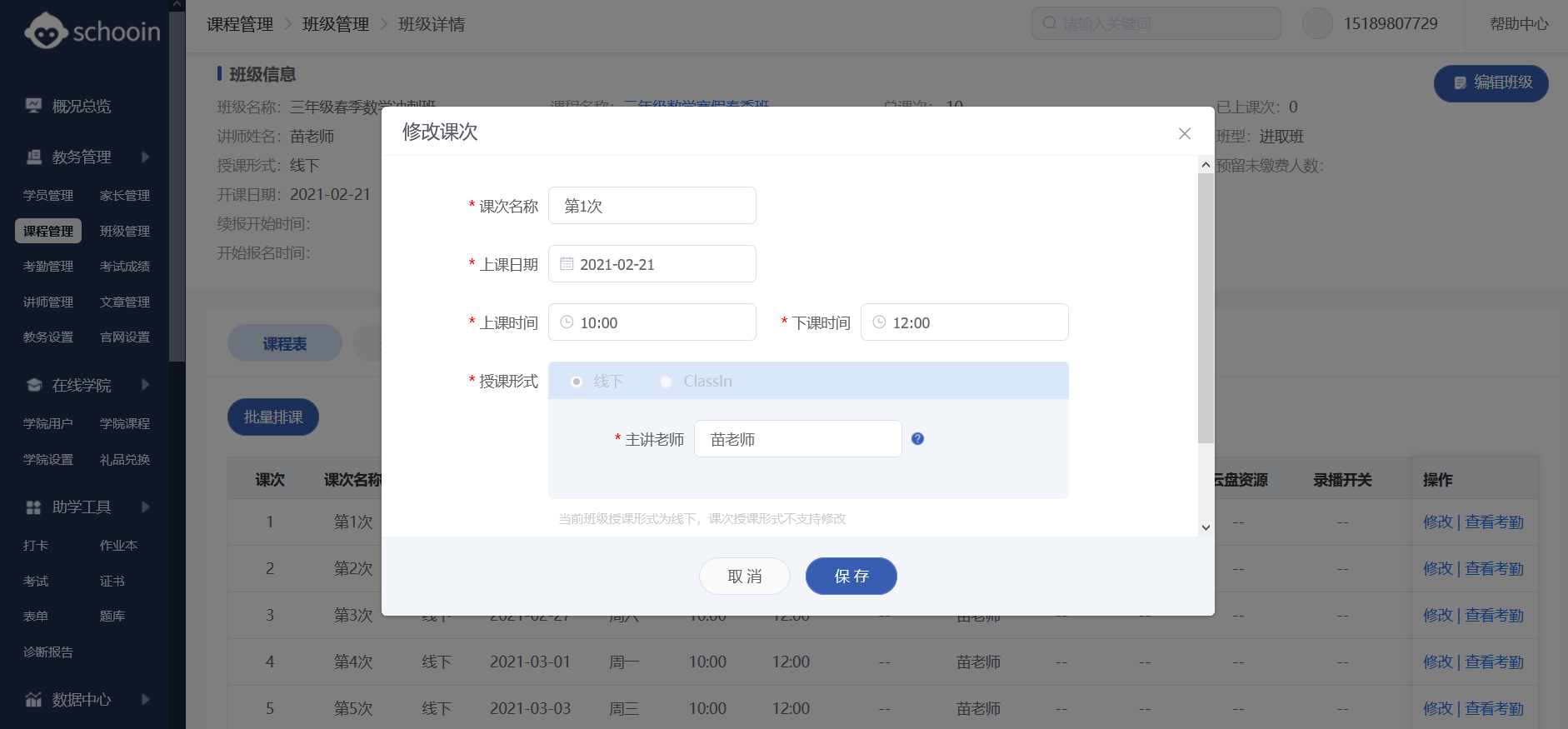Screen dimensions: 1568x729
Task: Switch to 课程表 tab
Action: click(284, 343)
